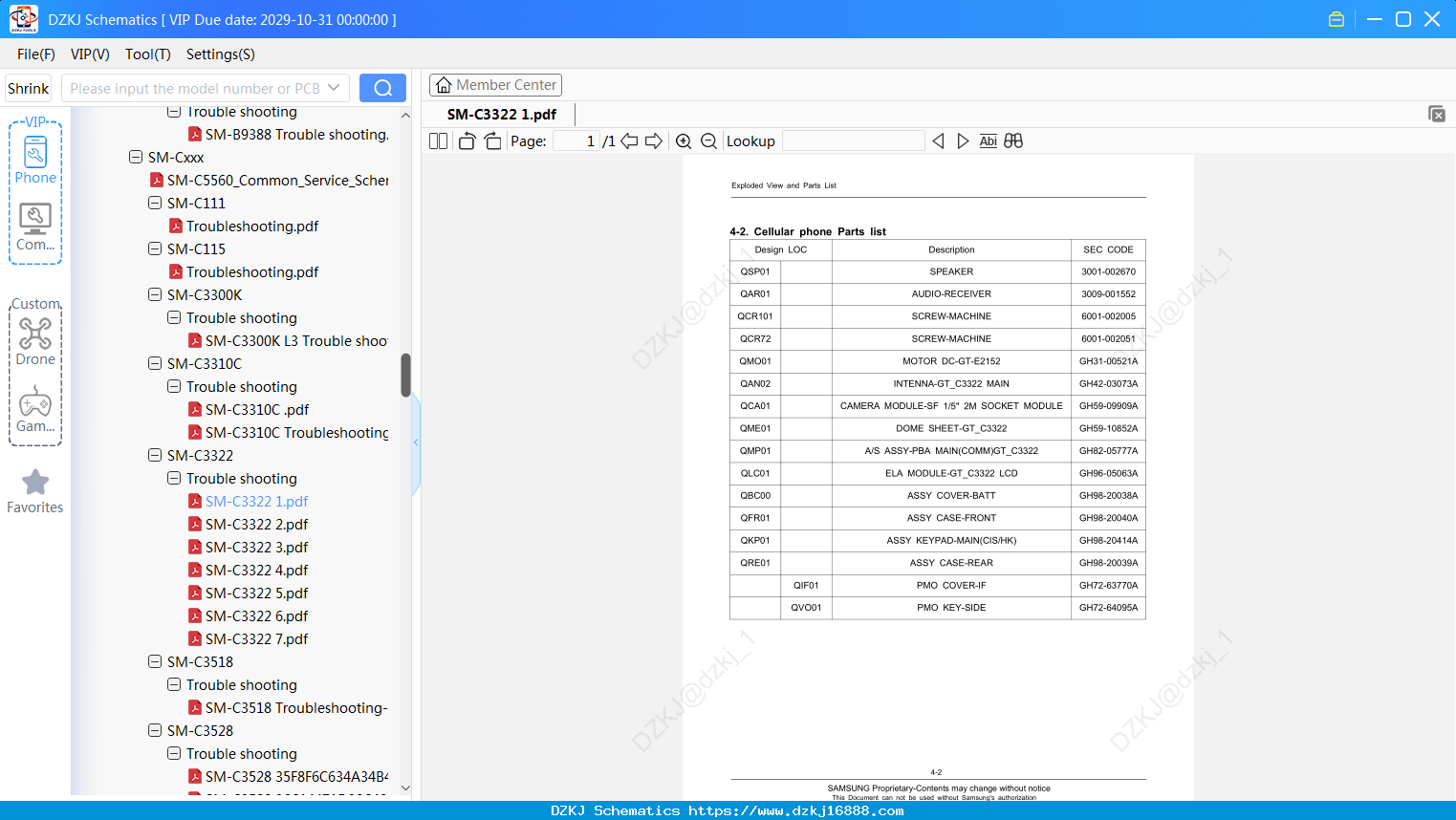
Task: Collapse the SM-C3300K folder
Action: (155, 295)
